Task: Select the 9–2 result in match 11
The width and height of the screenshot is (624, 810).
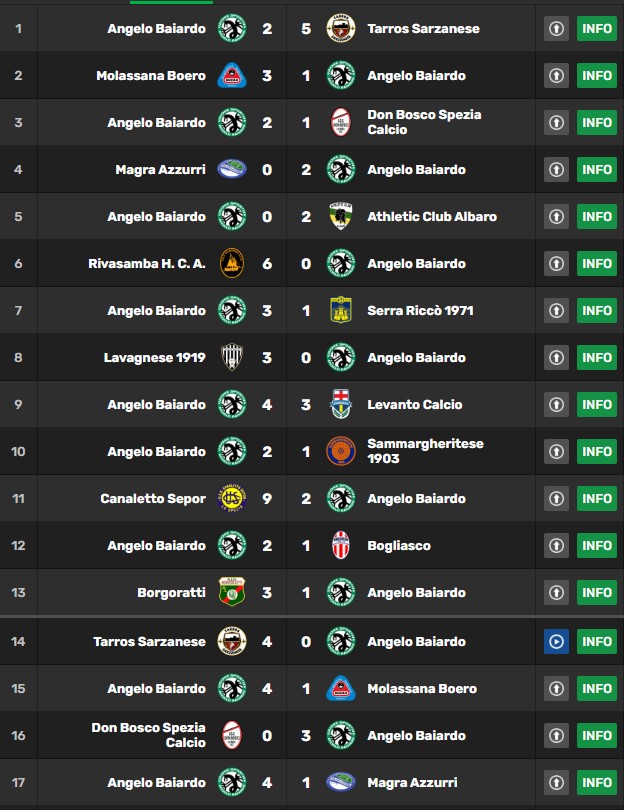Action: (286, 499)
